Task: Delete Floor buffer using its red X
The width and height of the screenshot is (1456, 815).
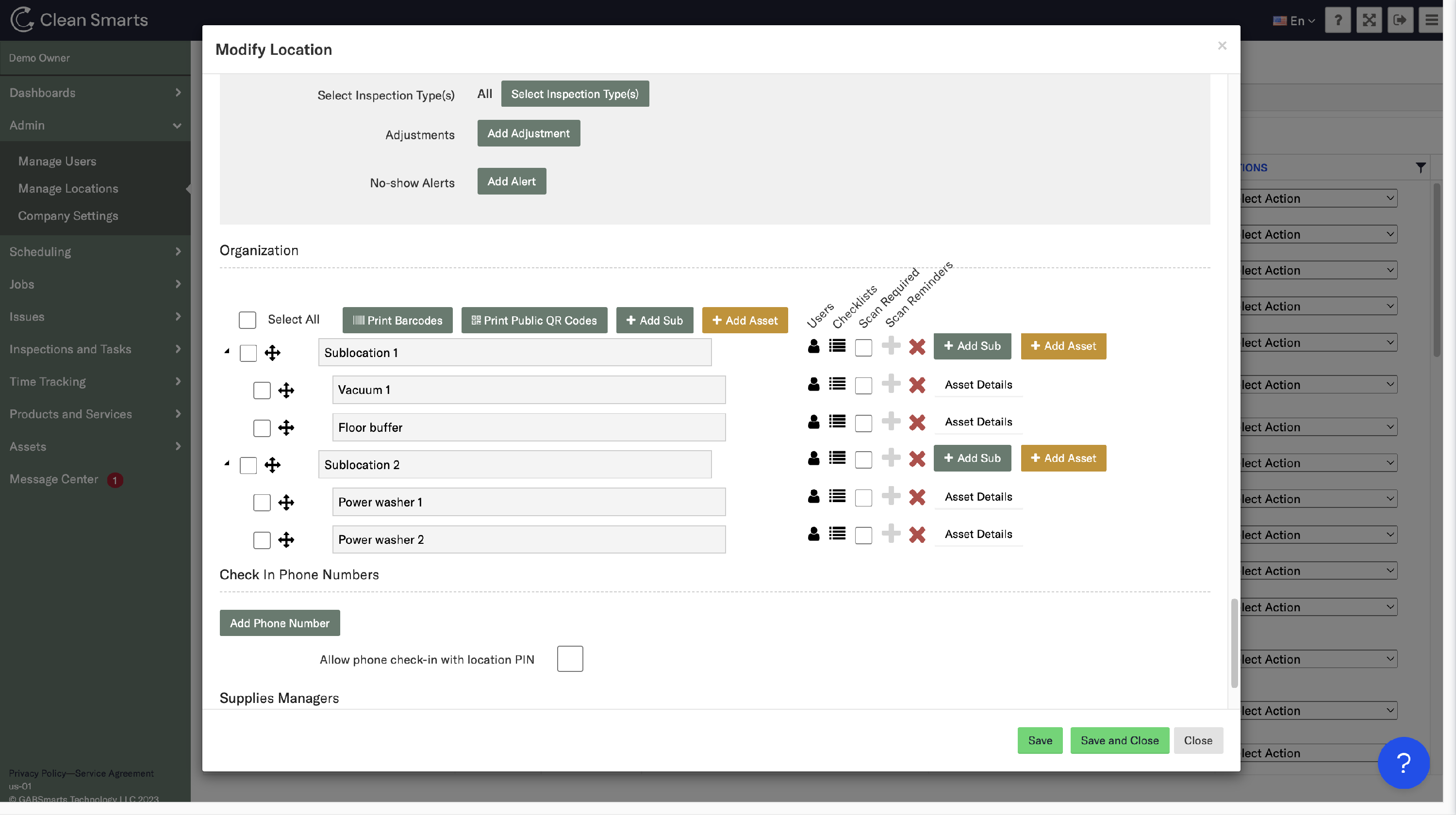Action: tap(917, 422)
